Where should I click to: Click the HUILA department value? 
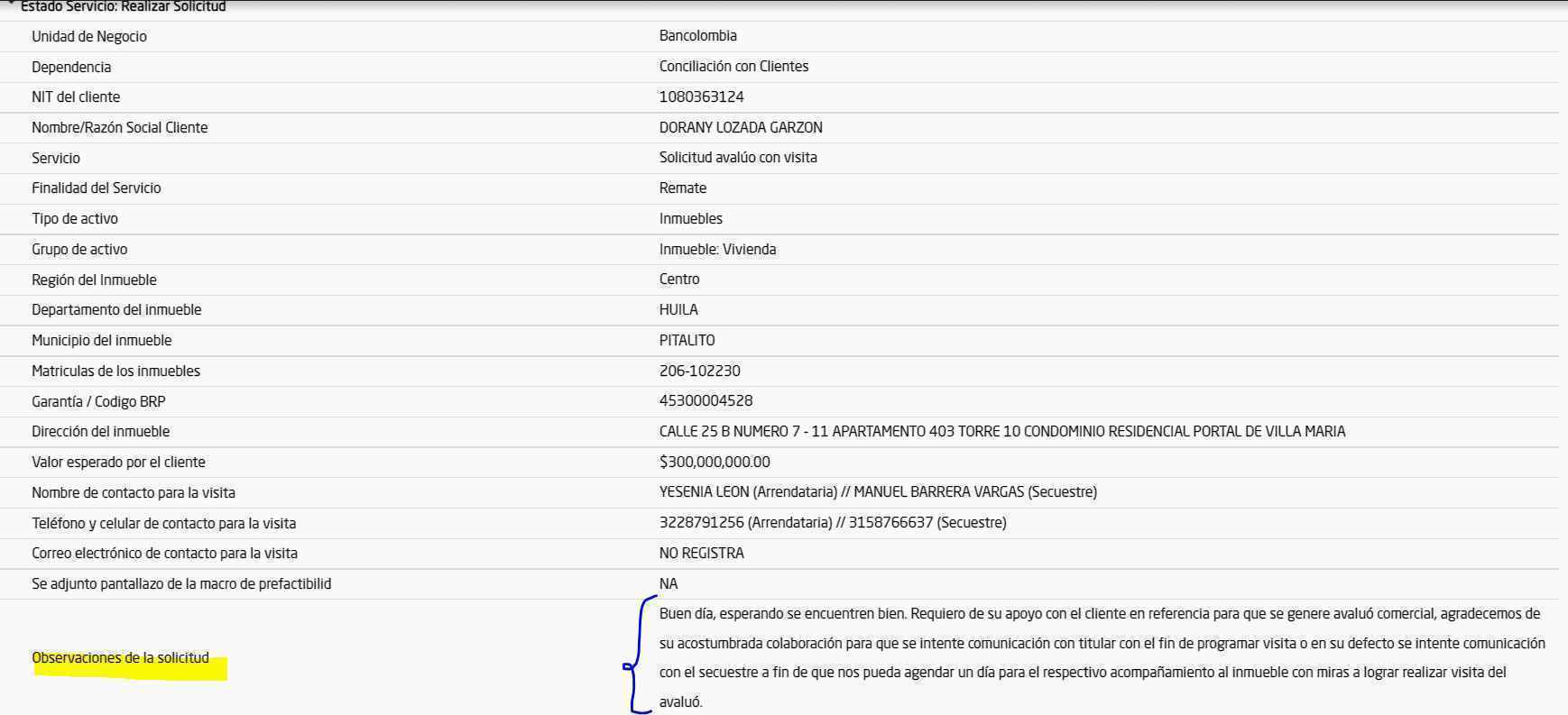coord(678,310)
